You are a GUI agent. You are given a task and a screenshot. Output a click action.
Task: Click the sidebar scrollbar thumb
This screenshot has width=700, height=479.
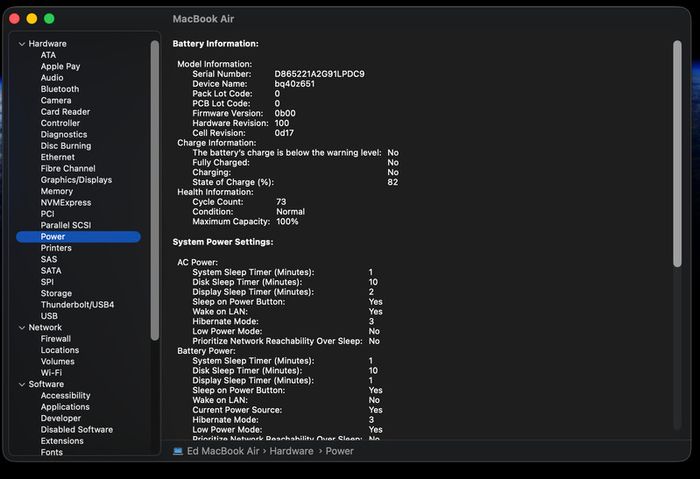click(x=155, y=191)
